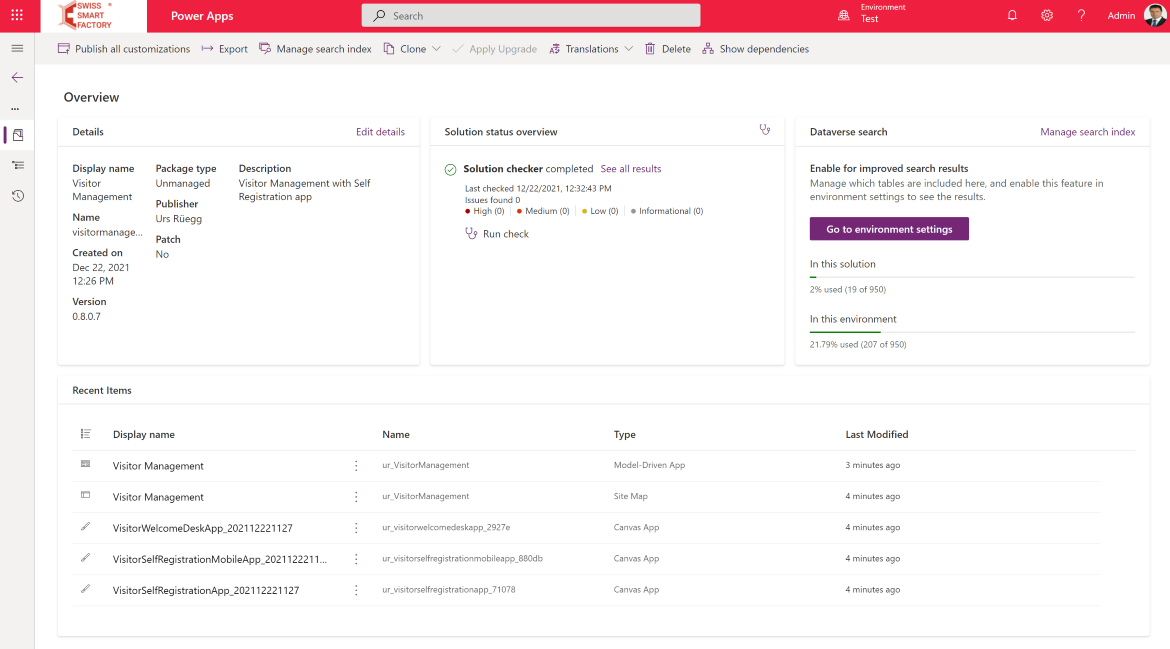Go back with the left arrow icon
This screenshot has height=649, width=1170.
click(17, 78)
